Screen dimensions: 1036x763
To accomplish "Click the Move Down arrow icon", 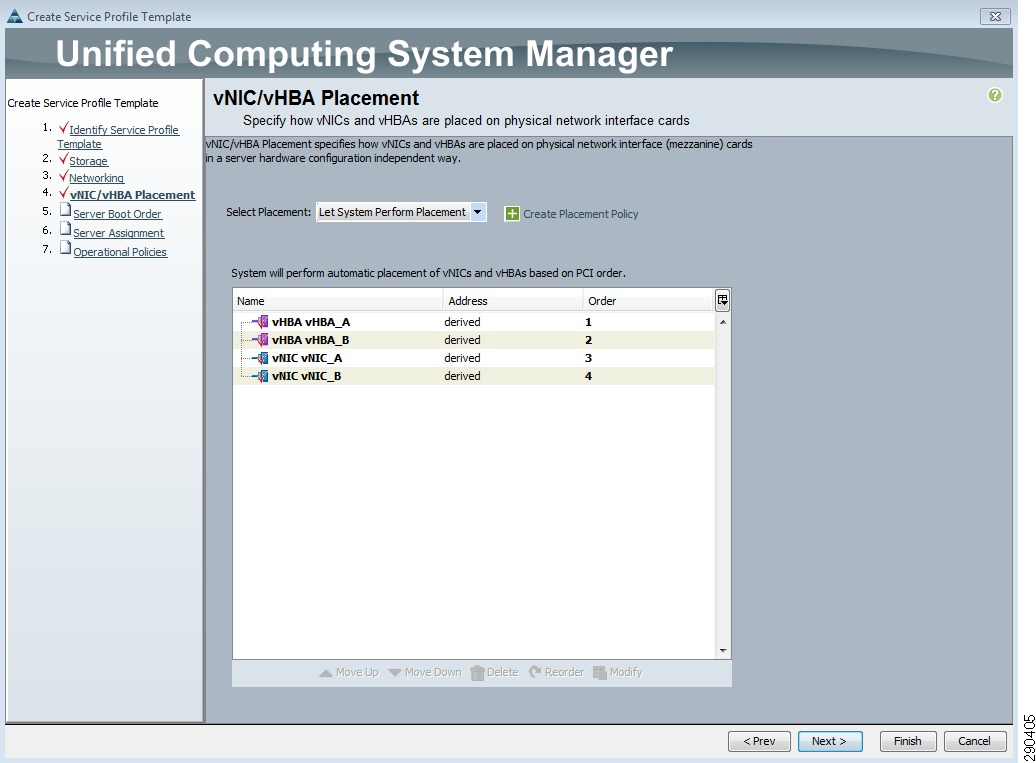I will click(395, 672).
